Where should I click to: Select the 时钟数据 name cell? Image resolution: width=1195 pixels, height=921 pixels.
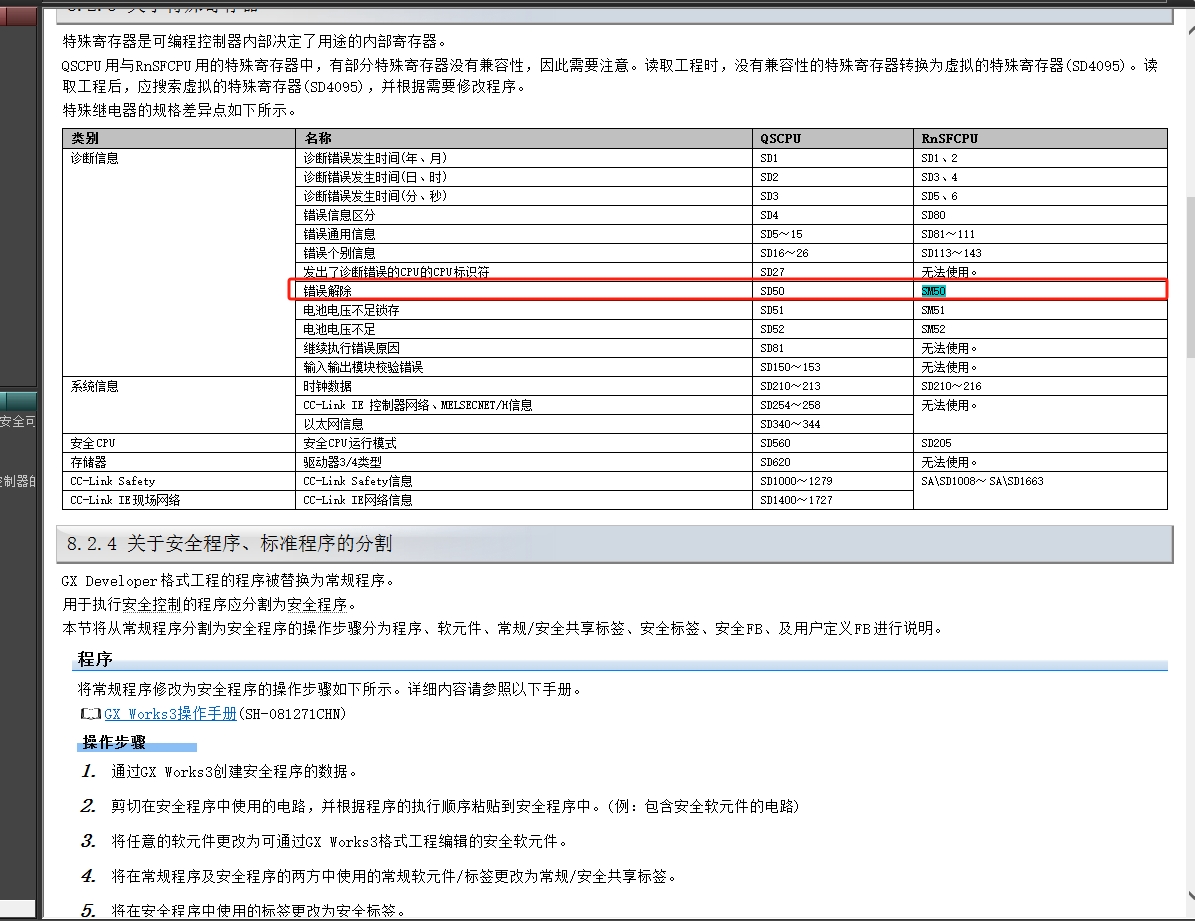327,386
